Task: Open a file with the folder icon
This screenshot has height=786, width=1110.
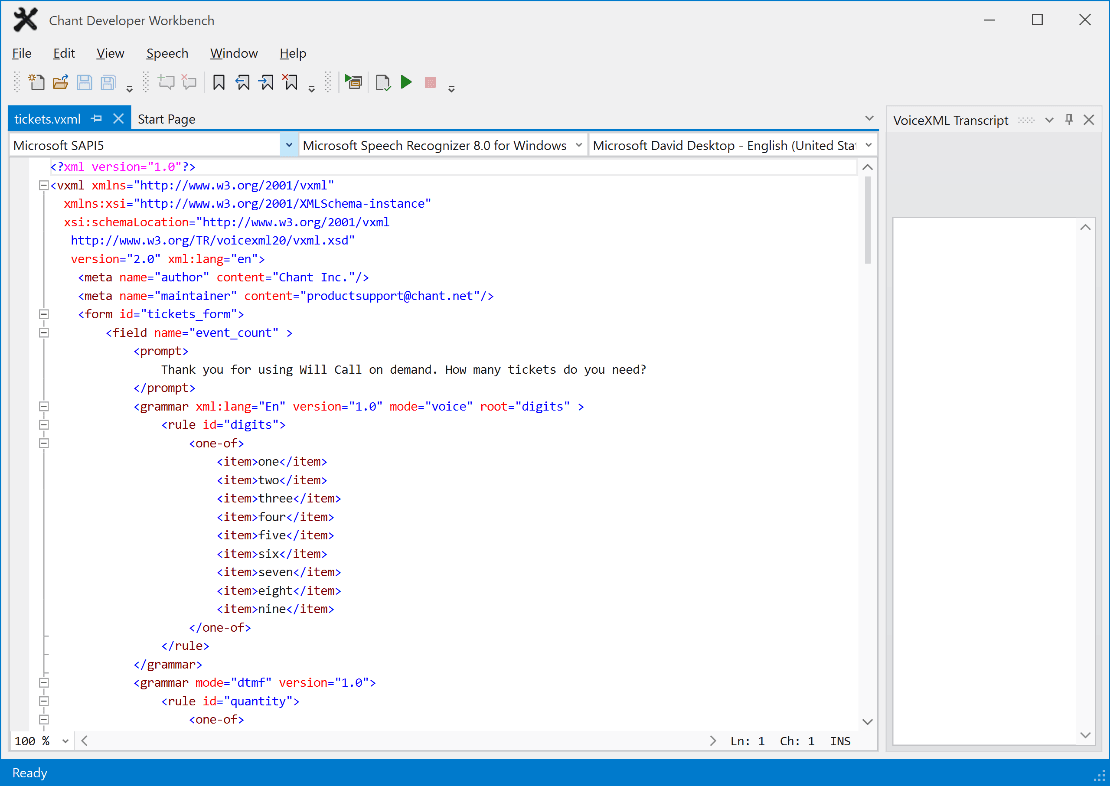Action: pos(61,82)
